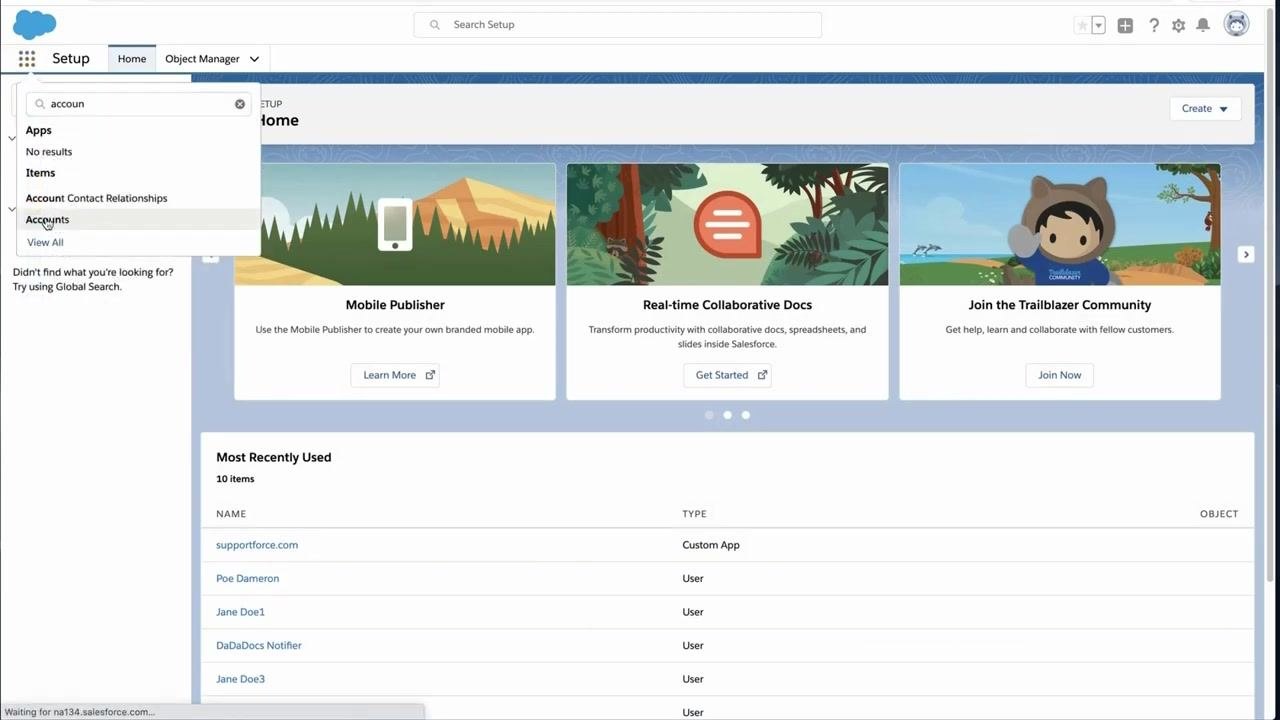Click View All in the app launcher
The width and height of the screenshot is (1280, 720).
click(45, 243)
